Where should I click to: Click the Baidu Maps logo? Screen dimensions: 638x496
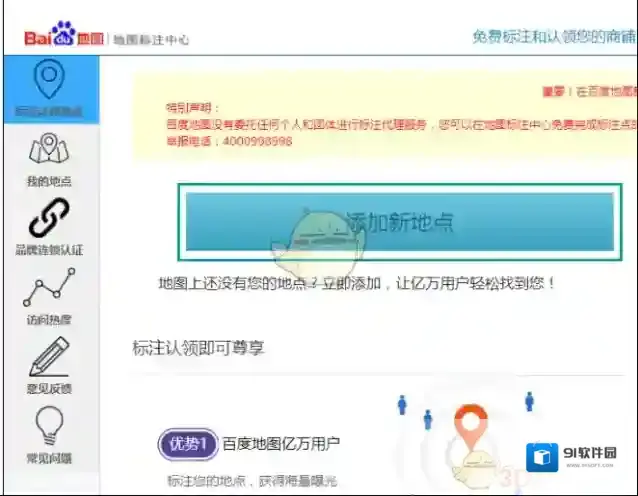(64, 34)
